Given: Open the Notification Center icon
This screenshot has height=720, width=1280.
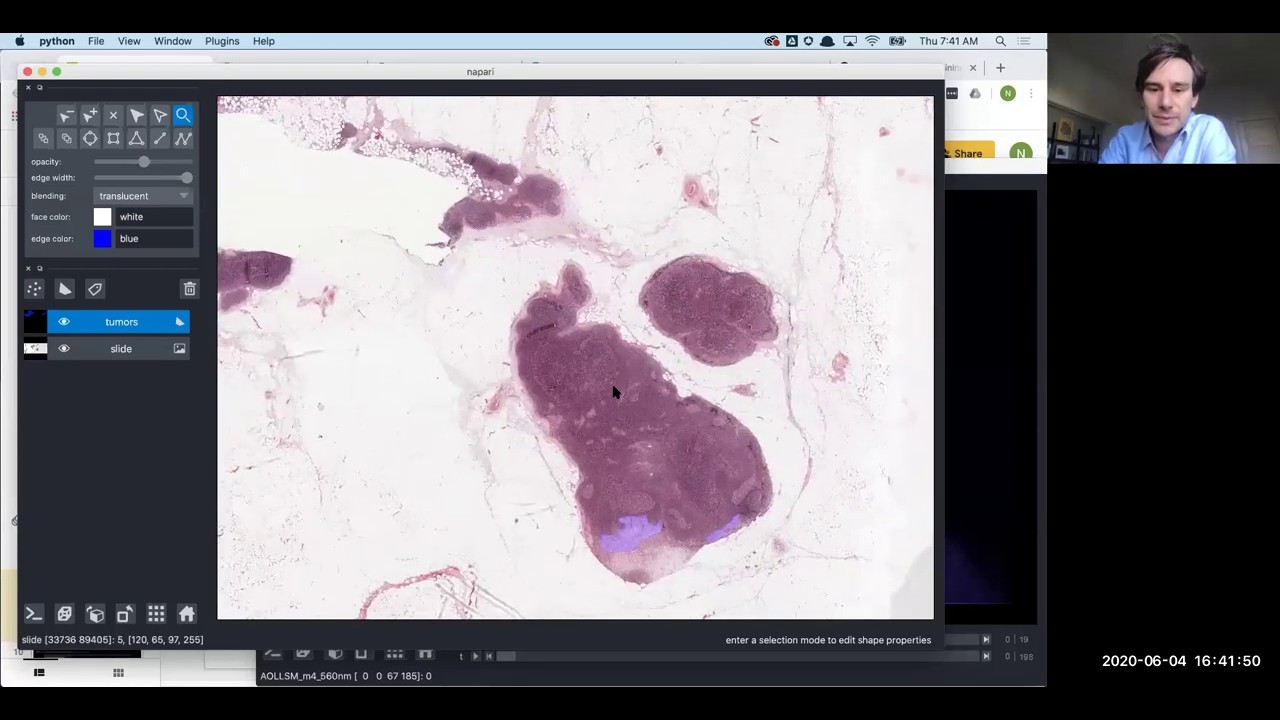Looking at the screenshot, I should (1024, 41).
